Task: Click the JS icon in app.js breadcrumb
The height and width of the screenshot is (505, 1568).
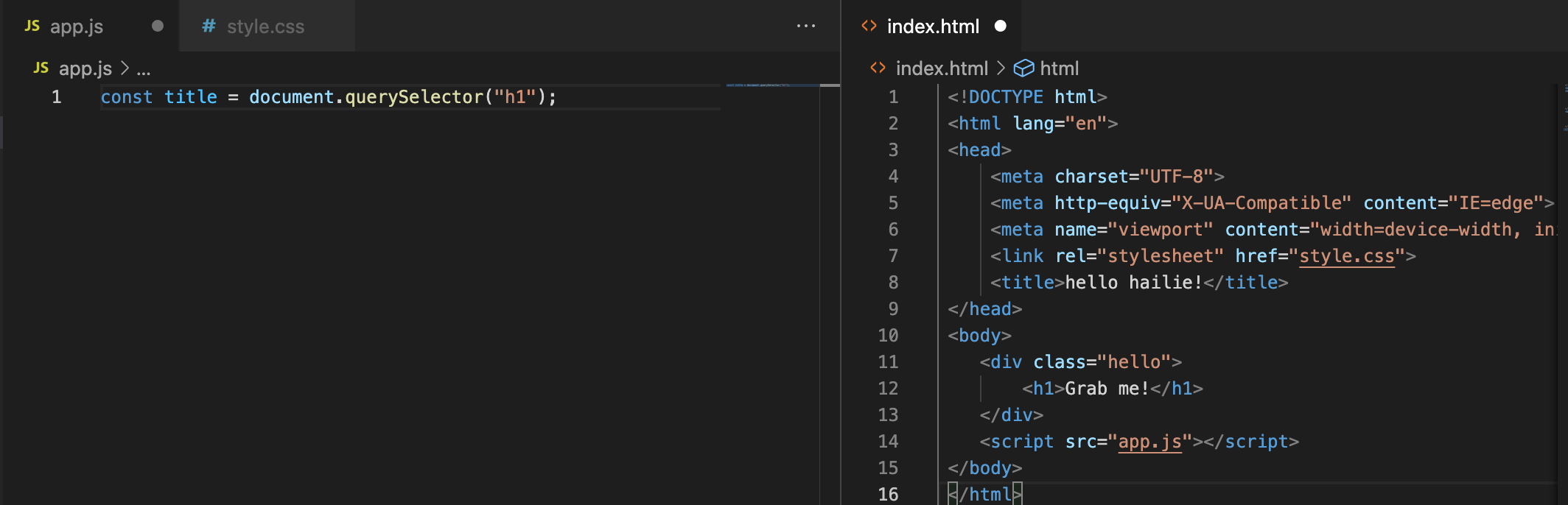Action: tap(41, 68)
